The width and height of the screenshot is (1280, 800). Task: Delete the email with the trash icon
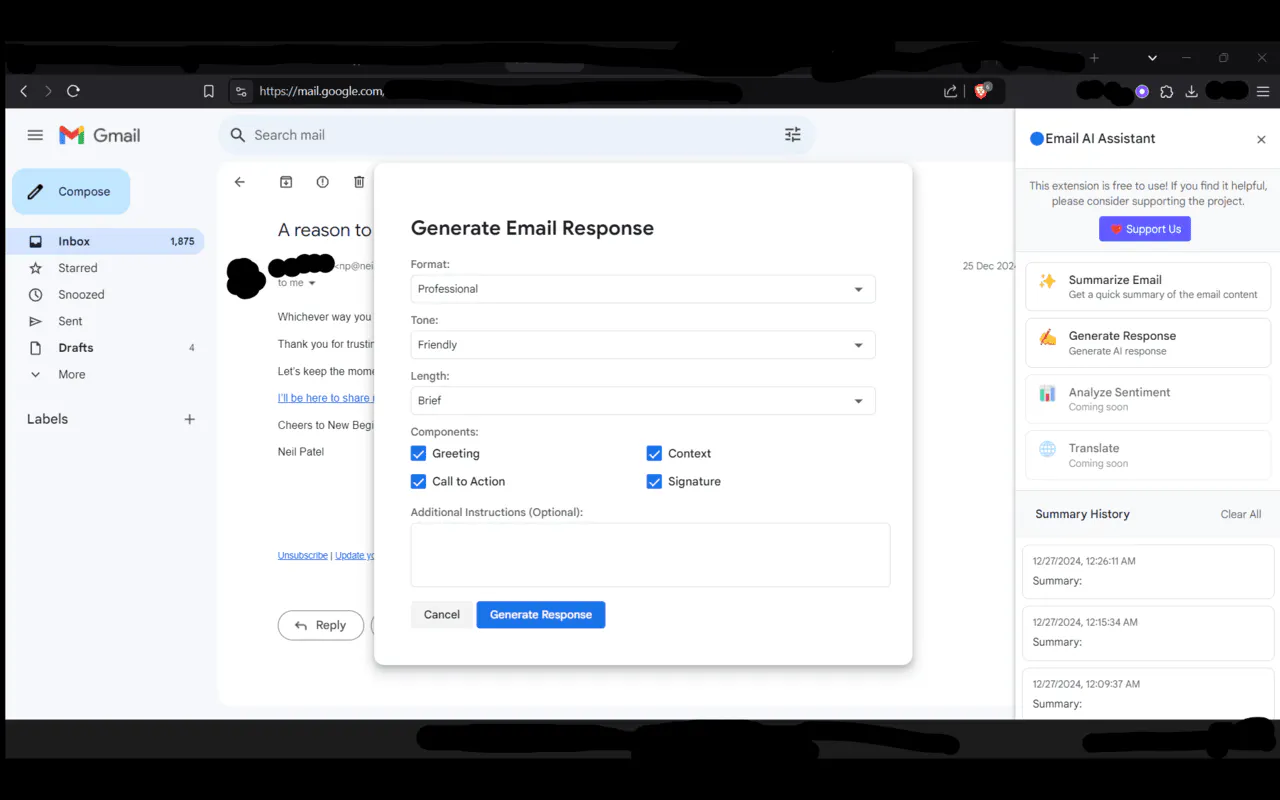tap(359, 182)
